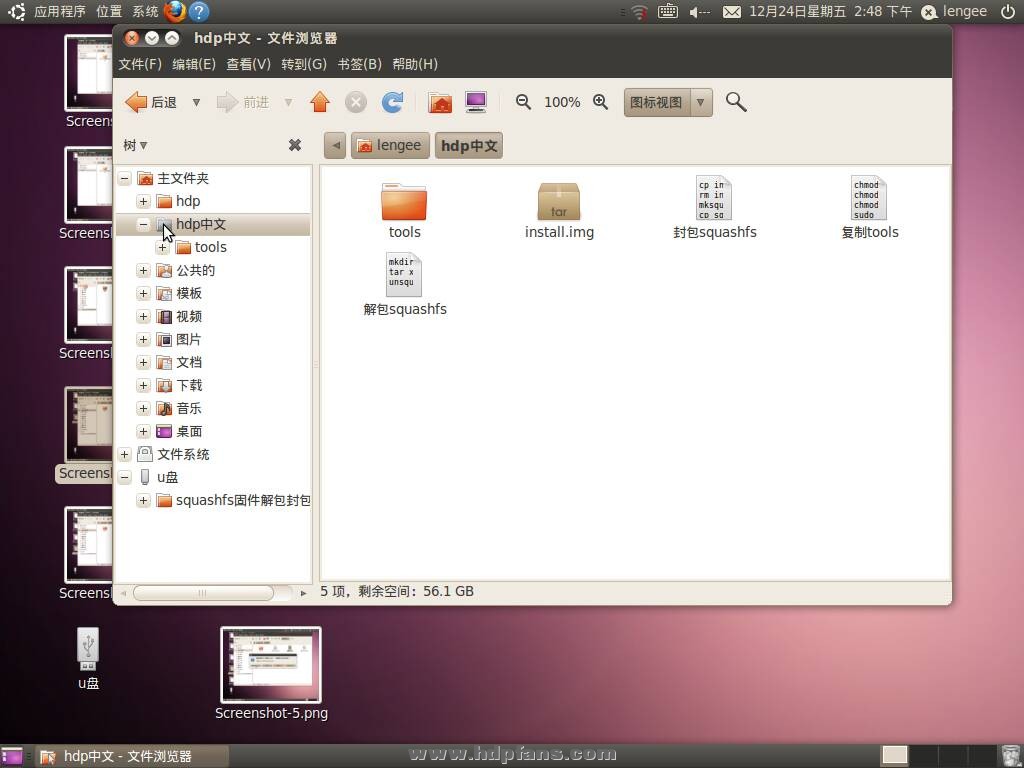Screen dimensions: 1024x768
Task: Select 文件系统 in the tree
Action: (x=183, y=455)
